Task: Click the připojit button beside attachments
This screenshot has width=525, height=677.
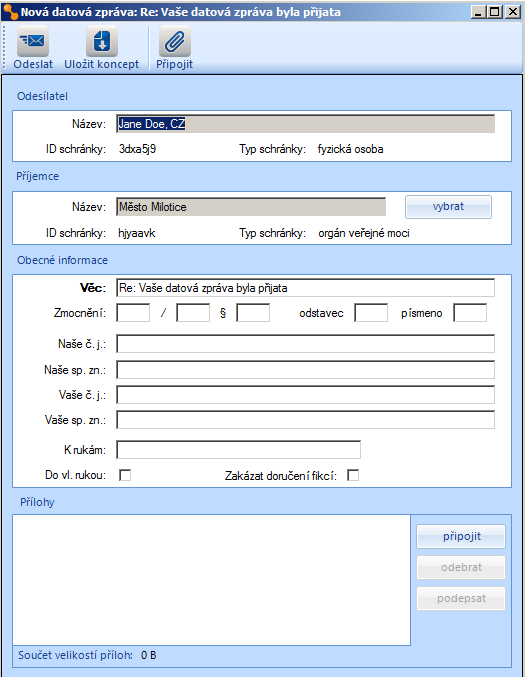Action: pos(461,537)
